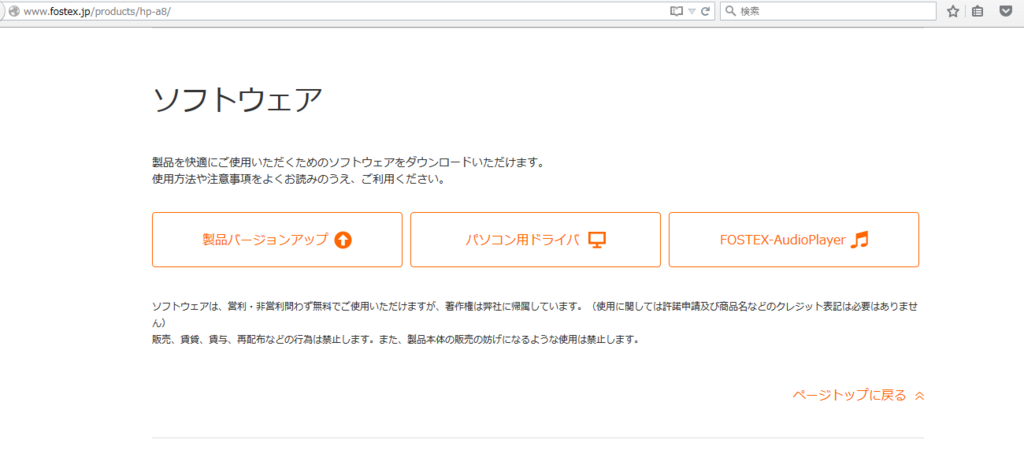
Task: Bookmark this page with star icon
Action: tap(953, 12)
